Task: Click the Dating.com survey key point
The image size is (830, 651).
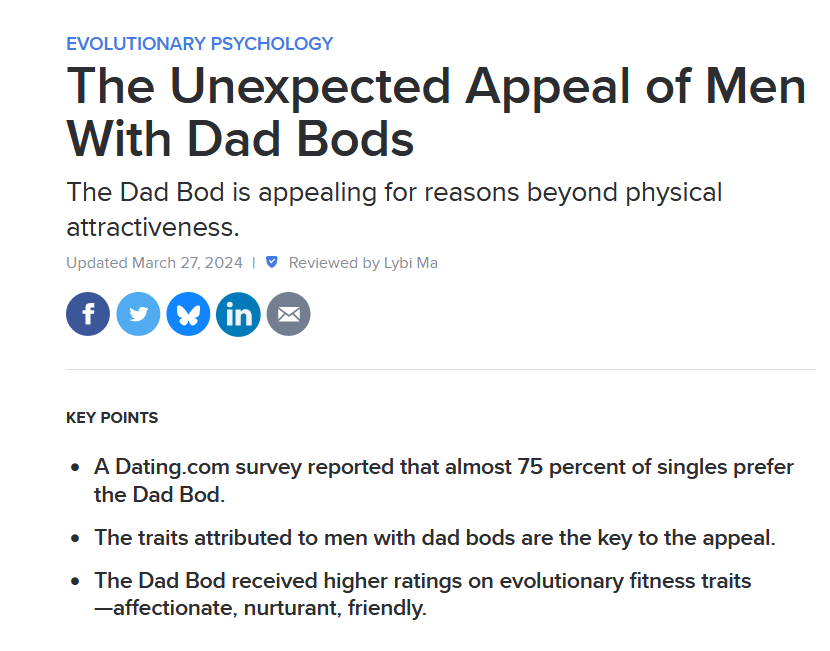Action: [x=444, y=481]
